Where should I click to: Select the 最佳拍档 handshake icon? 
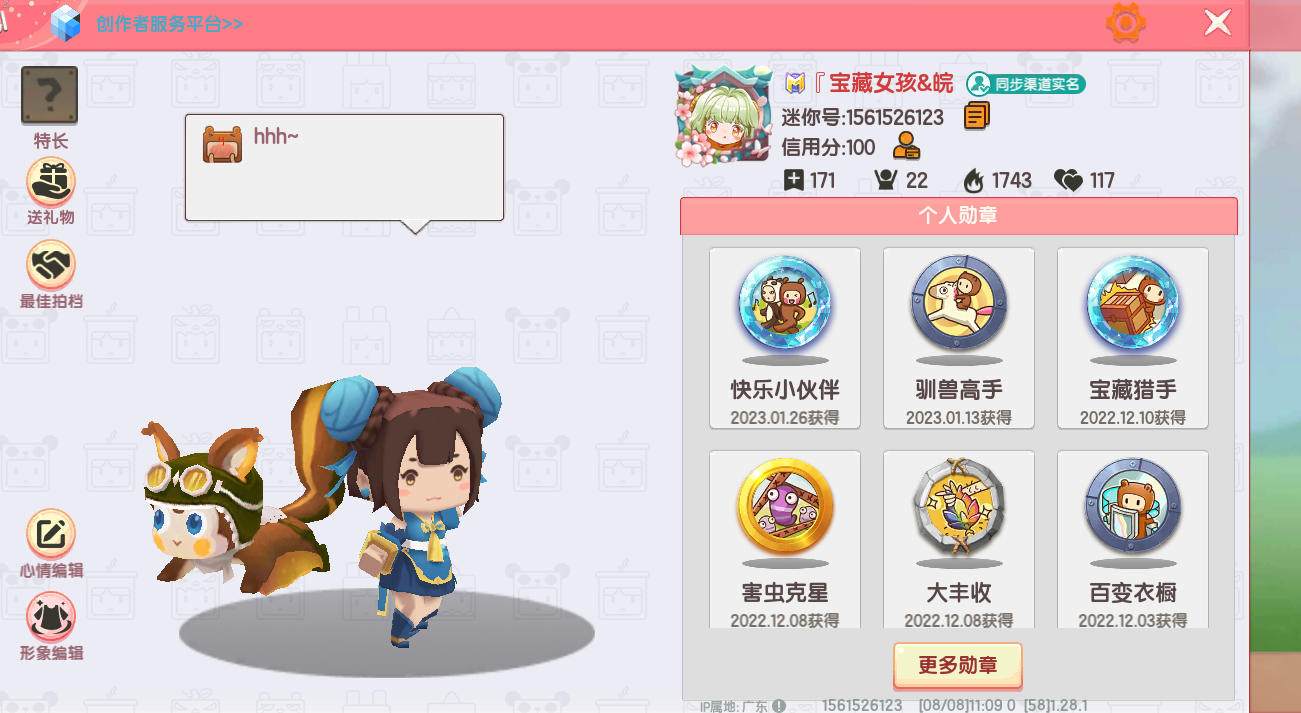click(x=51, y=265)
